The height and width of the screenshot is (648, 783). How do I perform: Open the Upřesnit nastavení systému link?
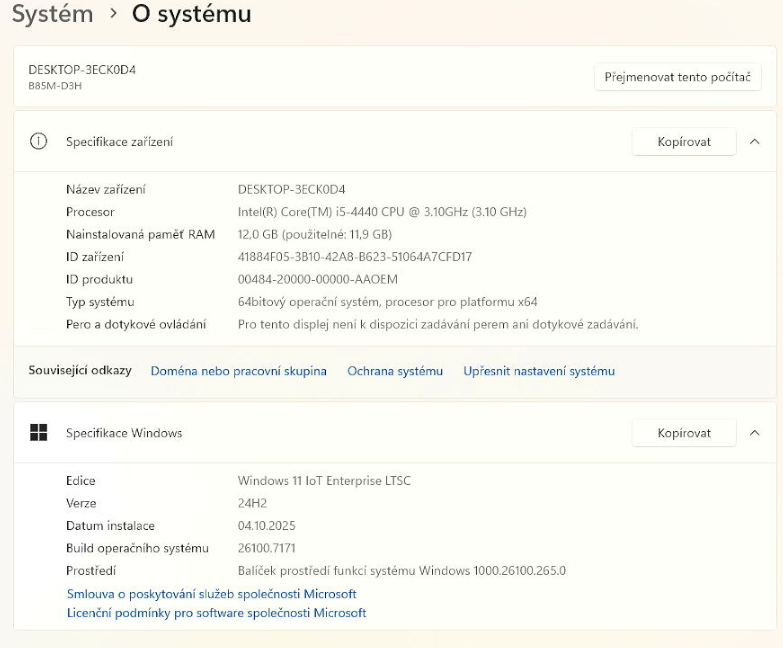pos(539,371)
